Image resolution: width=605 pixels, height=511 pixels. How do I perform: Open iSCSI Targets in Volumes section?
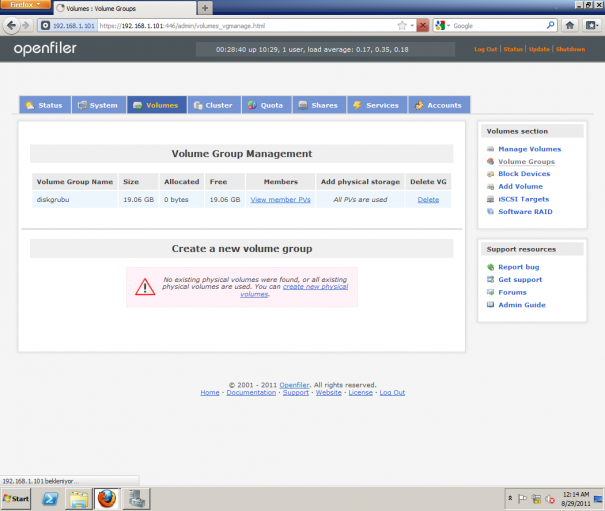pyautogui.click(x=523, y=199)
